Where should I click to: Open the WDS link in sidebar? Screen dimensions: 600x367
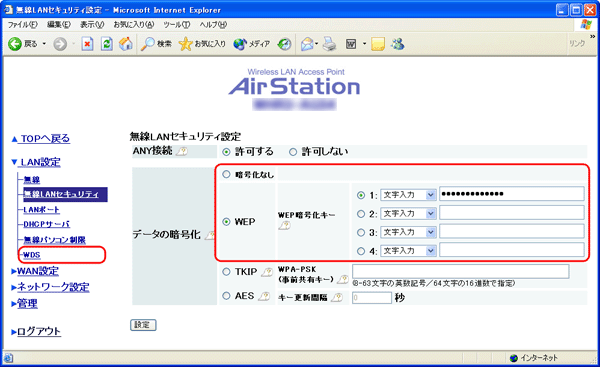(32, 255)
